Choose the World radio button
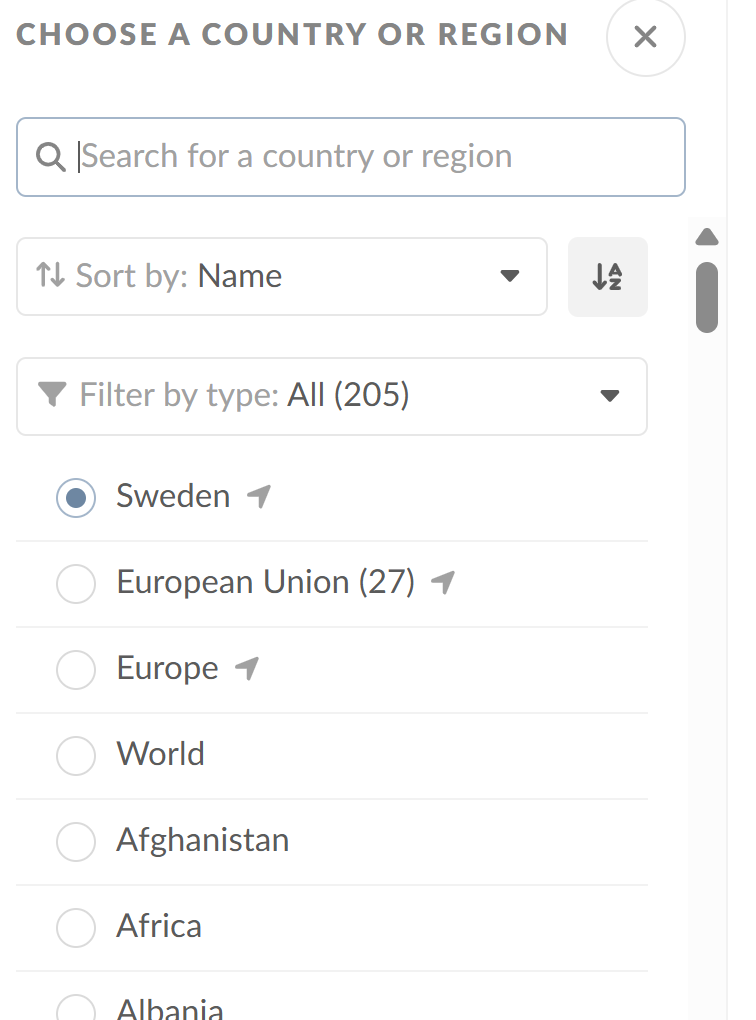 76,755
